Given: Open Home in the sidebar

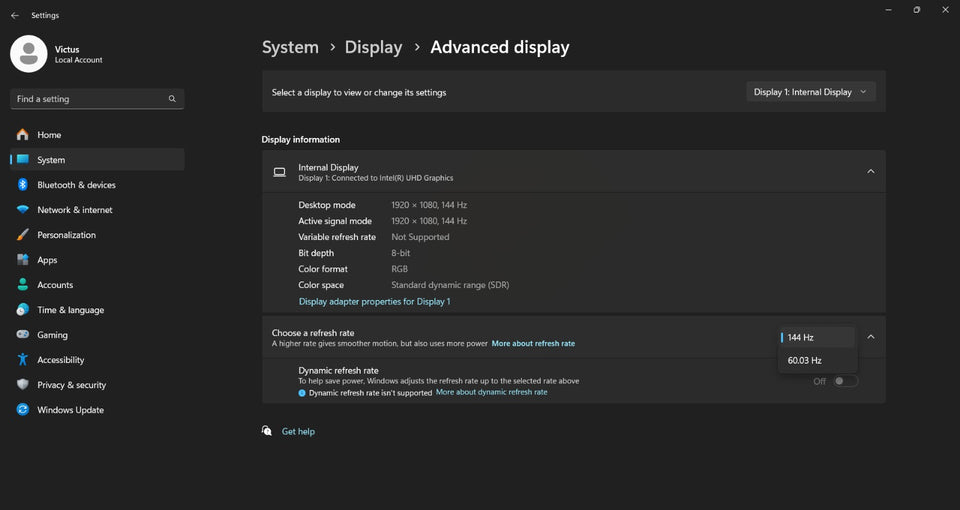Looking at the screenshot, I should [97, 135].
